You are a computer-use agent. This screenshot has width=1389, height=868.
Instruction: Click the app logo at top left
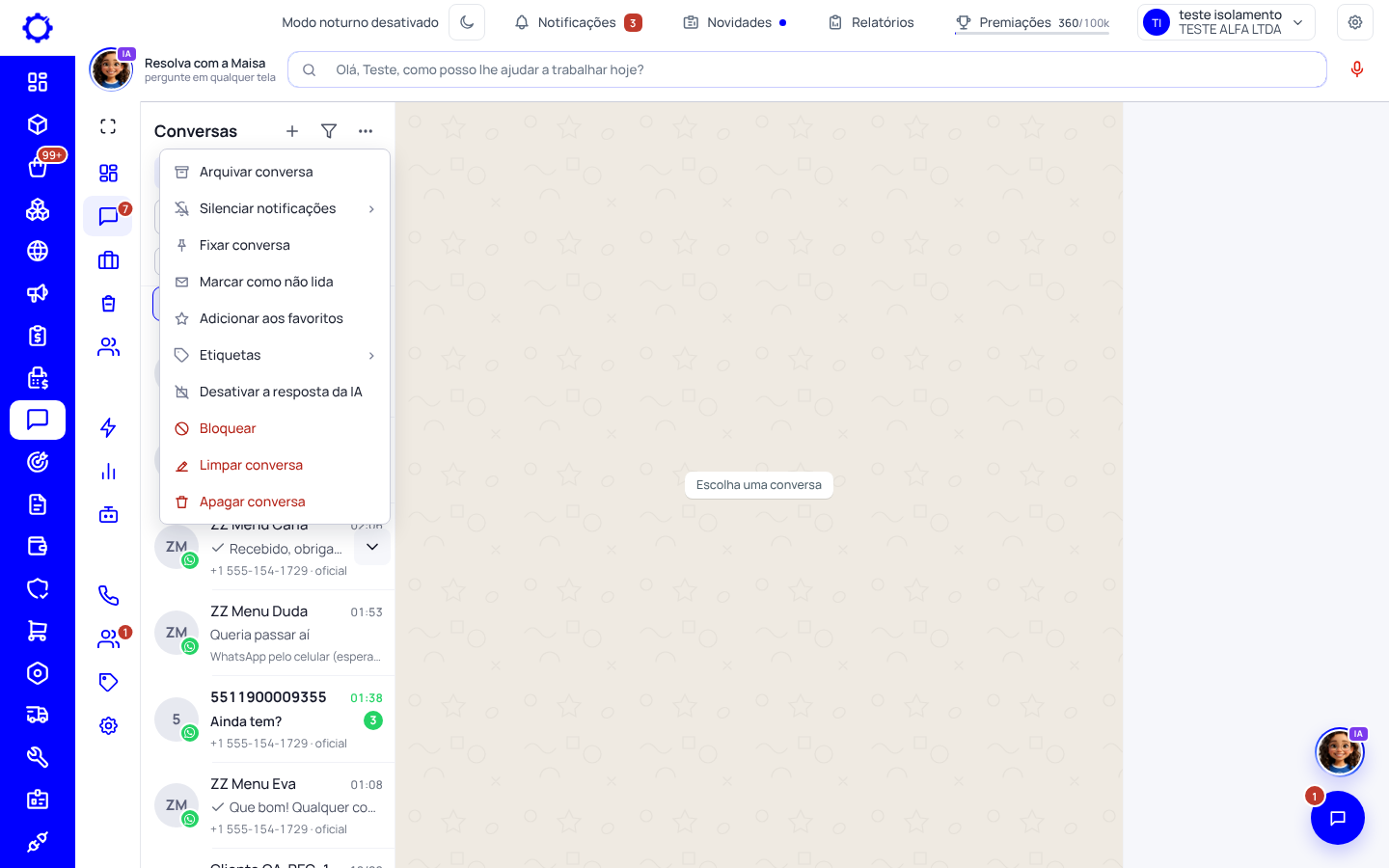[x=38, y=28]
